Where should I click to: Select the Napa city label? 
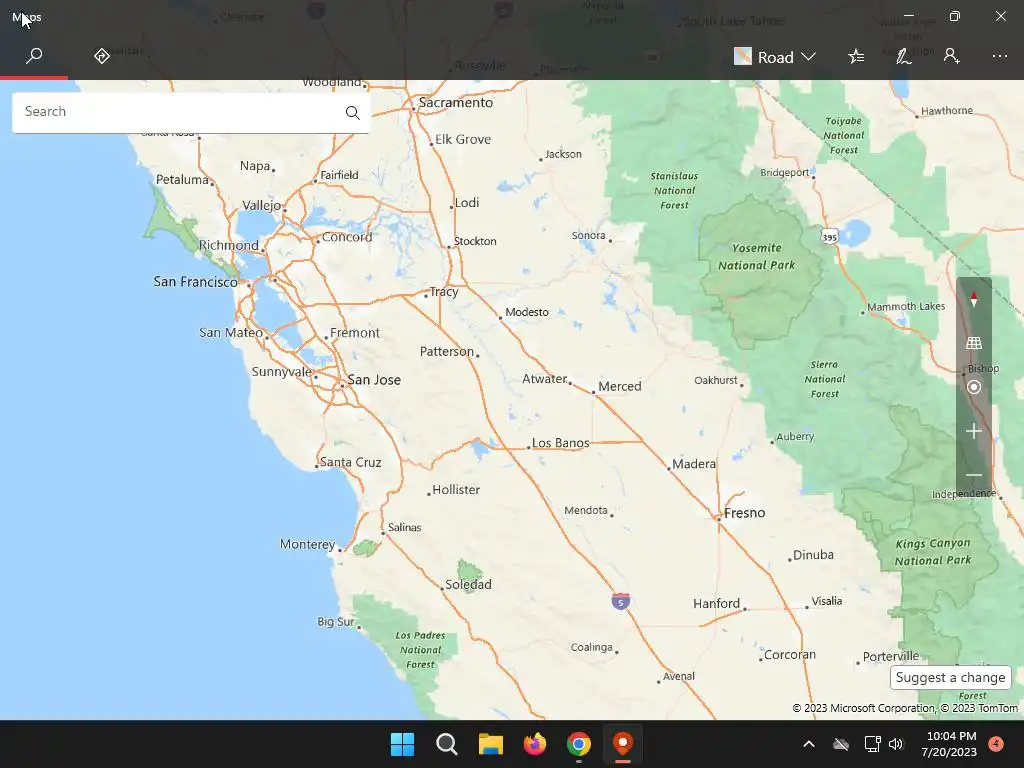[x=255, y=166]
